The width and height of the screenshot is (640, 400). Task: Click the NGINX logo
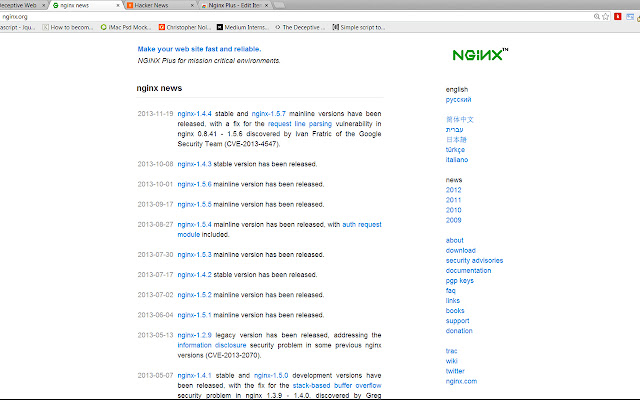pyautogui.click(x=480, y=54)
